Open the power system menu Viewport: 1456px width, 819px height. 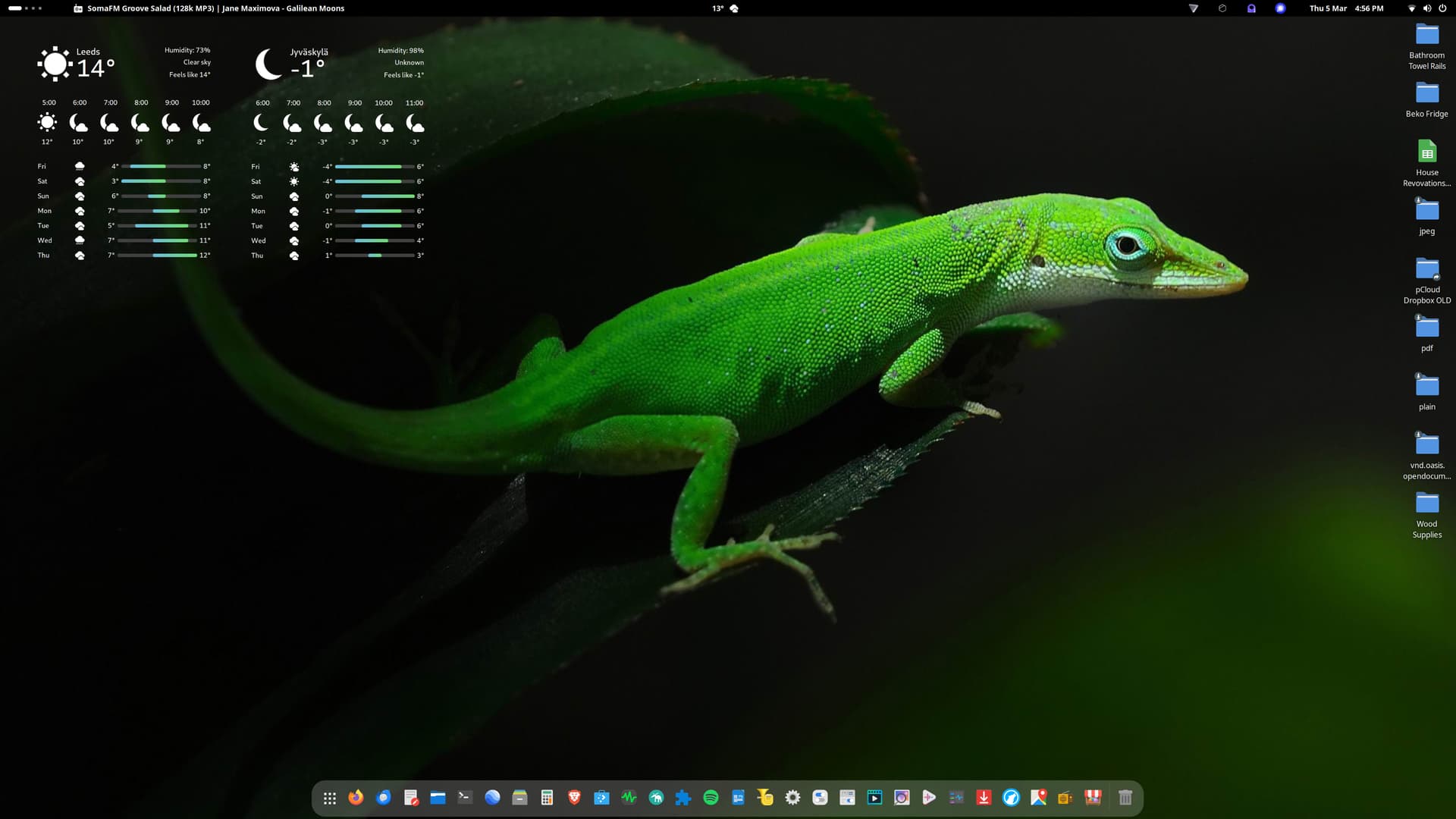click(1442, 8)
